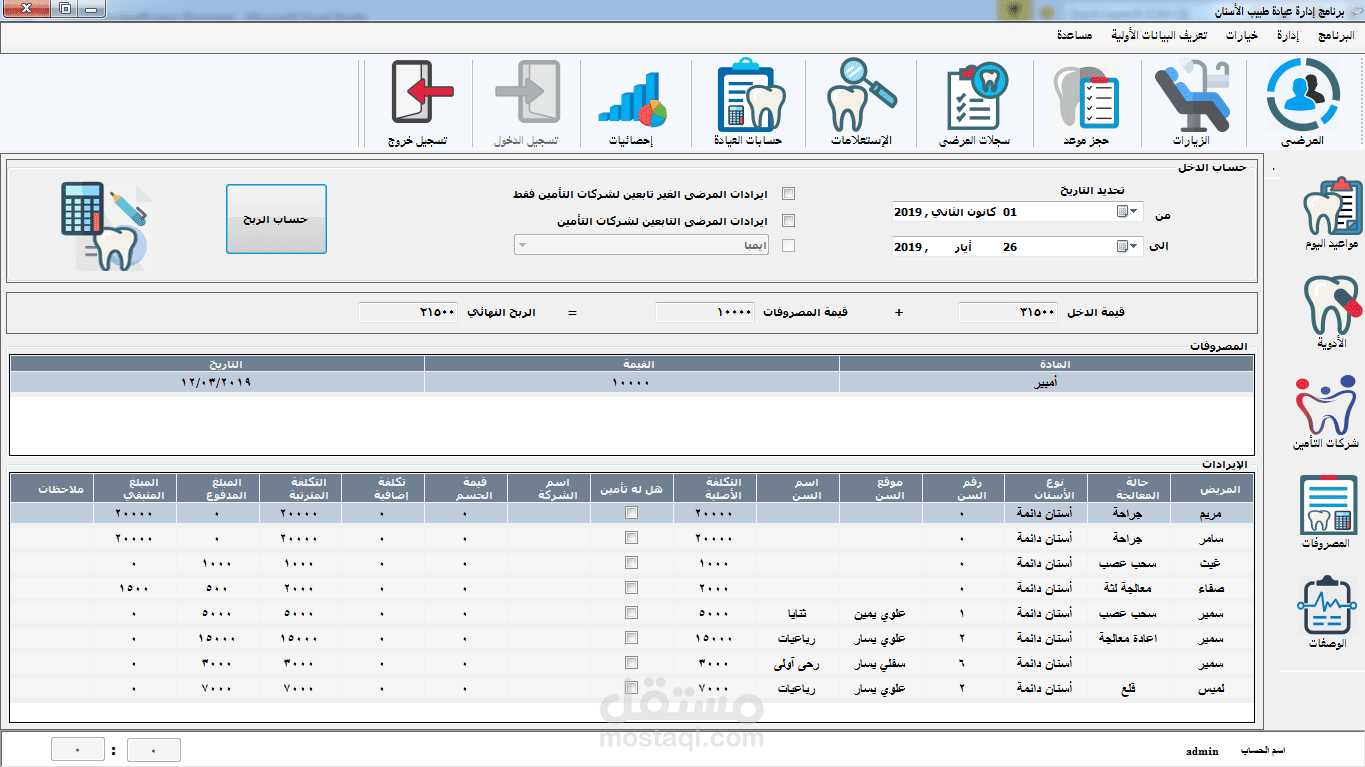Toggle insurance checkbox in مريم's row

point(631,513)
